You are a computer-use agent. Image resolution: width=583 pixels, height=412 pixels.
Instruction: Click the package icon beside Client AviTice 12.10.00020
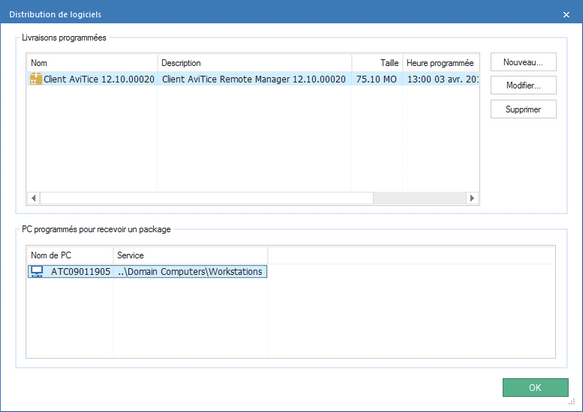click(x=36, y=79)
